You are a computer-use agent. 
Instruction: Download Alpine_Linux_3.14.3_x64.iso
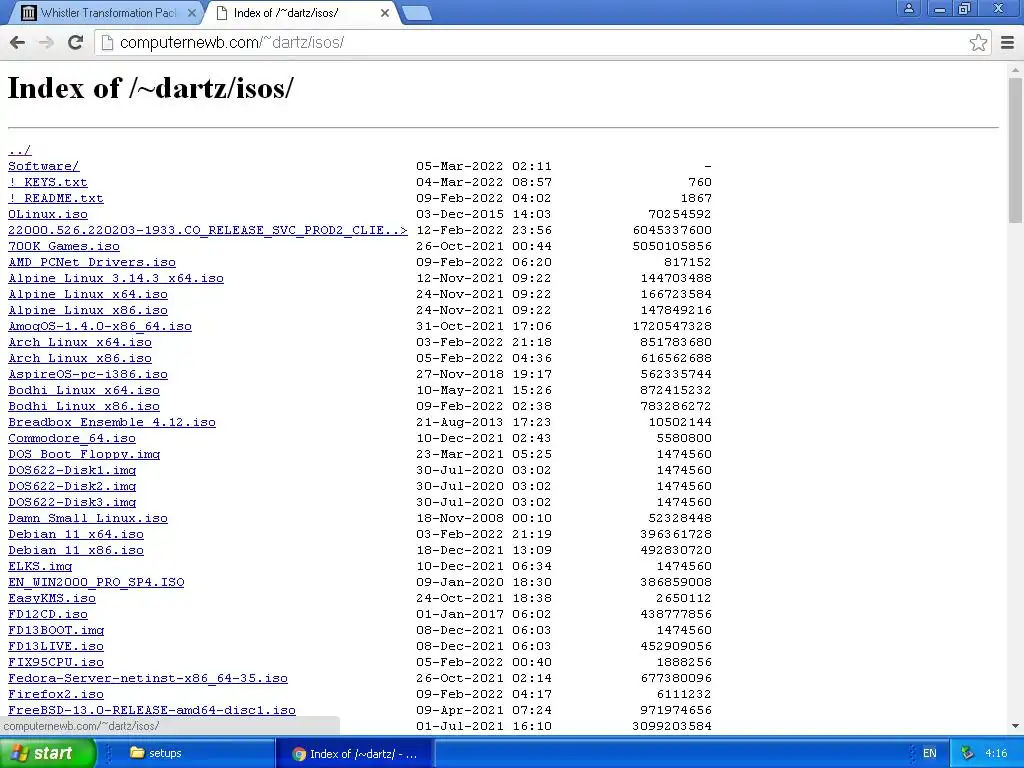click(x=116, y=278)
